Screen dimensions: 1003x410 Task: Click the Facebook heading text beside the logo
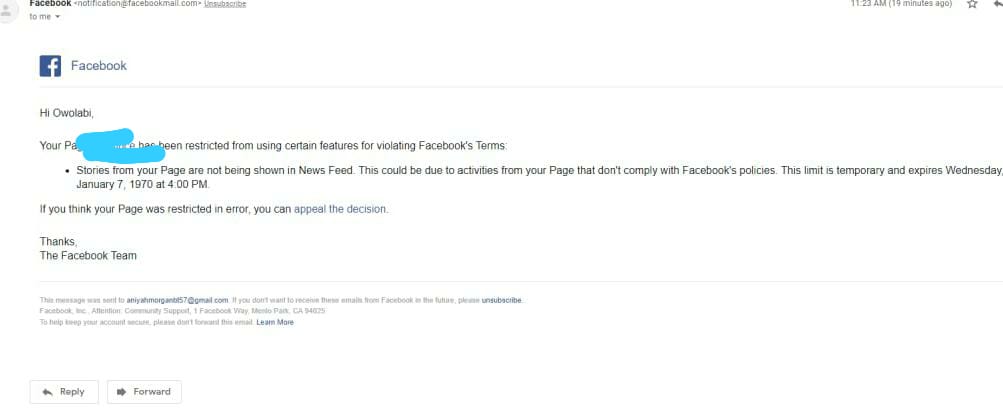(x=99, y=66)
